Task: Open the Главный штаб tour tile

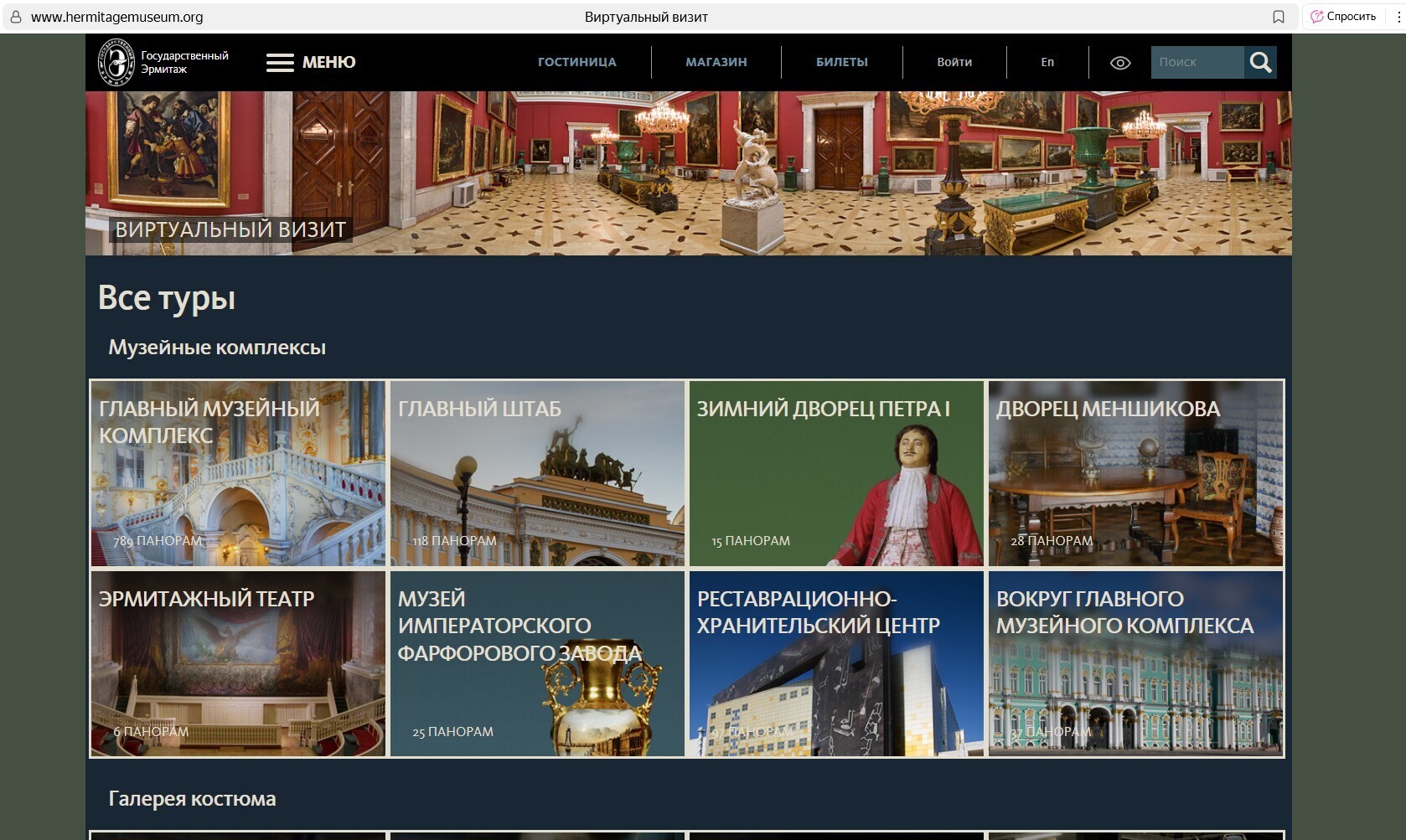Action: pos(537,474)
